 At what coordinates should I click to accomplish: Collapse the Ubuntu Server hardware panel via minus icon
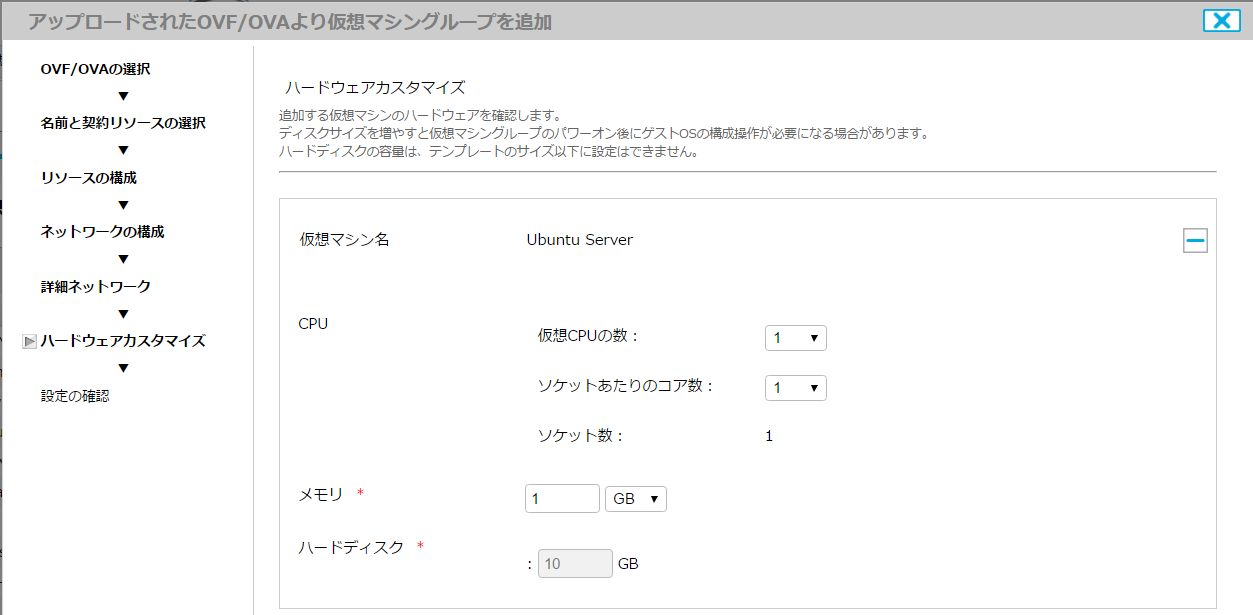[x=1195, y=239]
